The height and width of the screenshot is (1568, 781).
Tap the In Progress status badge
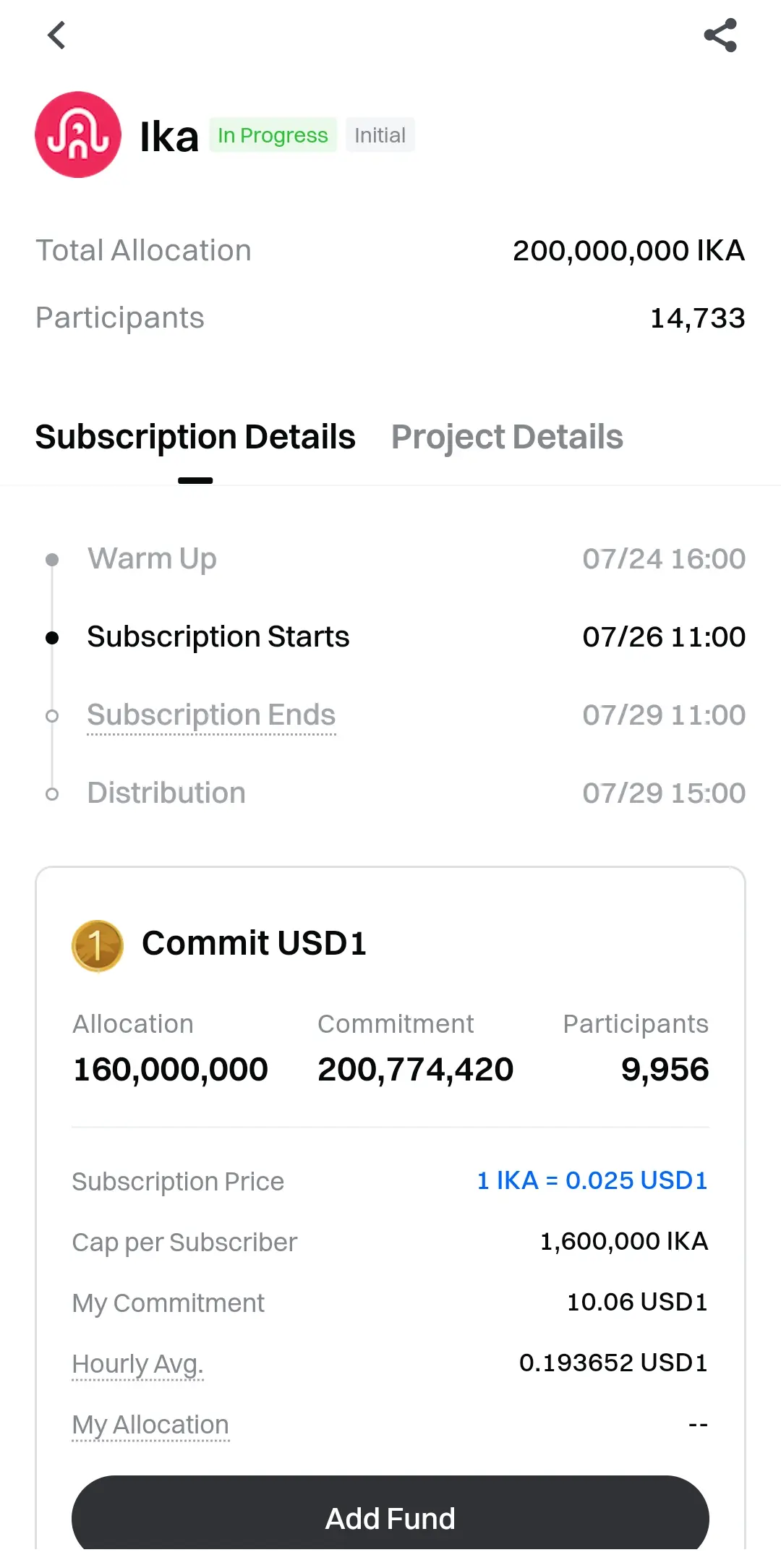pos(273,135)
